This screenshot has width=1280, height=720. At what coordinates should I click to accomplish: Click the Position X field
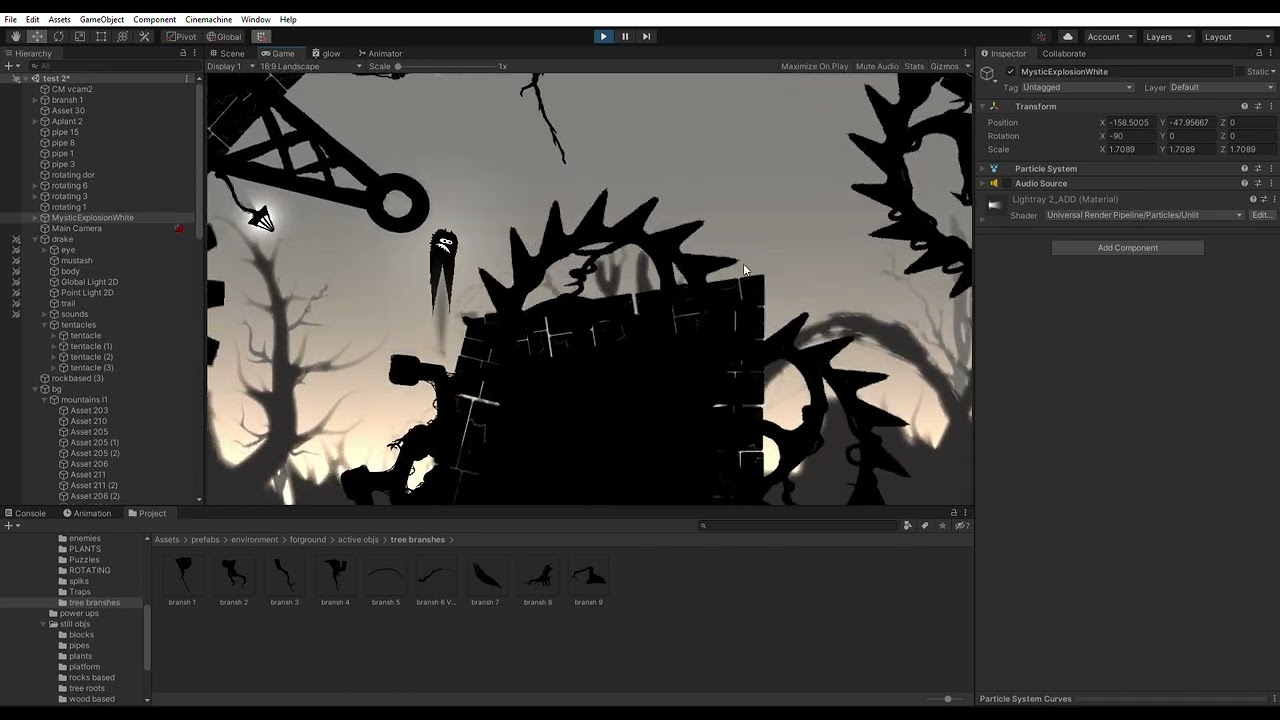[1133, 122]
